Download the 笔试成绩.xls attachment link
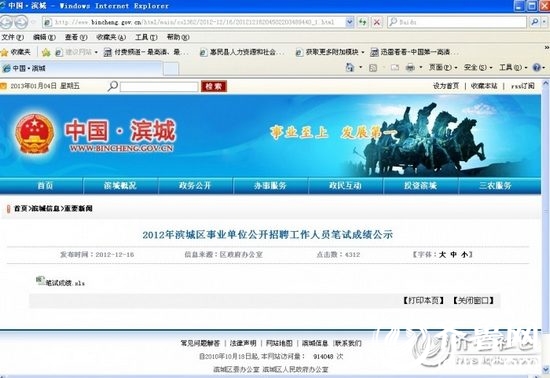Screen dimensions: 550x378 coord(65,283)
